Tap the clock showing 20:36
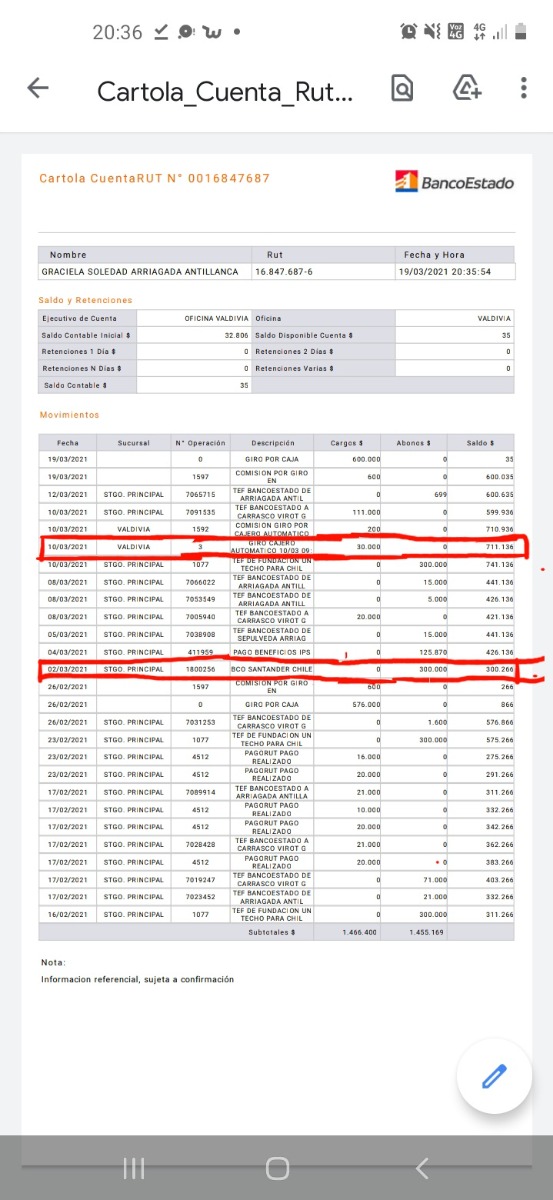The width and height of the screenshot is (553, 1200). (117, 32)
